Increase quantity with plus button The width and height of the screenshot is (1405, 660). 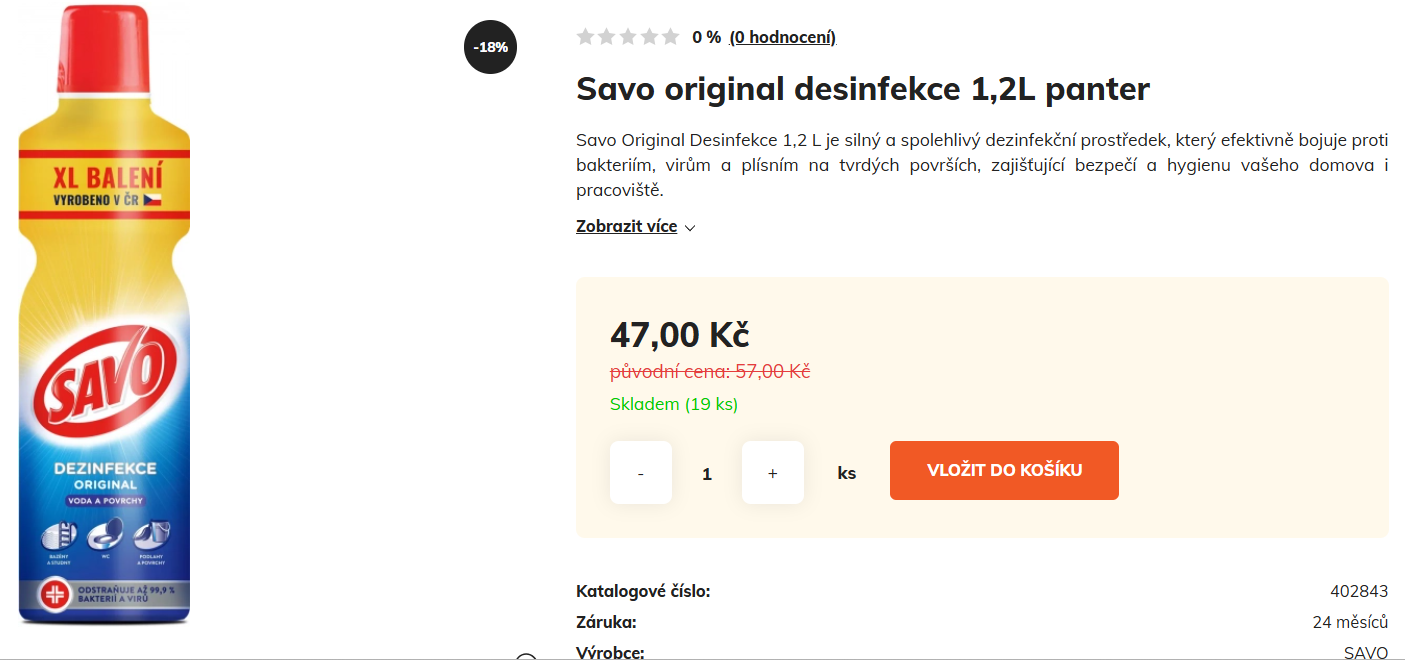772,472
